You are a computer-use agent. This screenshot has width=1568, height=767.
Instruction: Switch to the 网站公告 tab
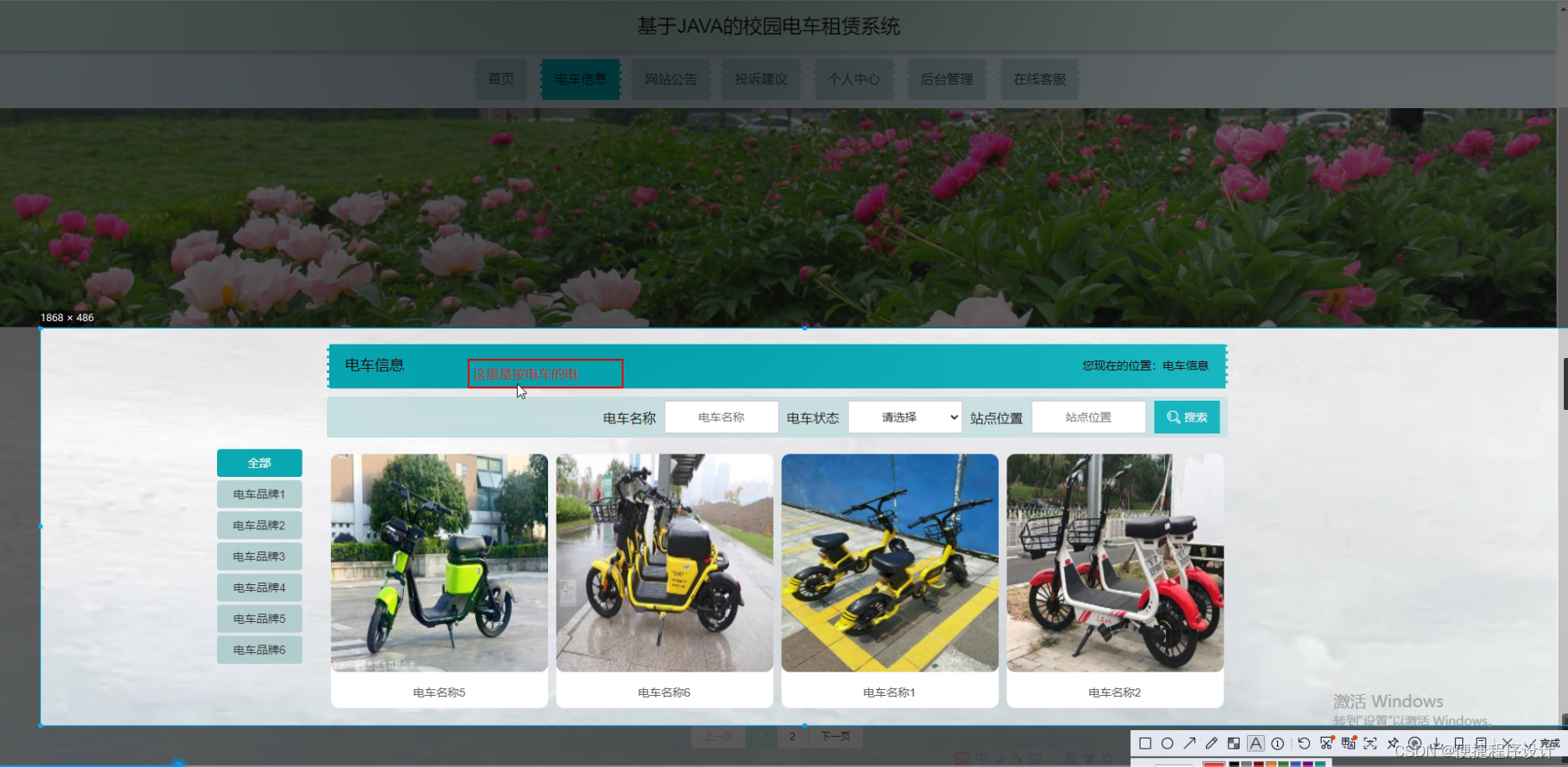[x=670, y=79]
